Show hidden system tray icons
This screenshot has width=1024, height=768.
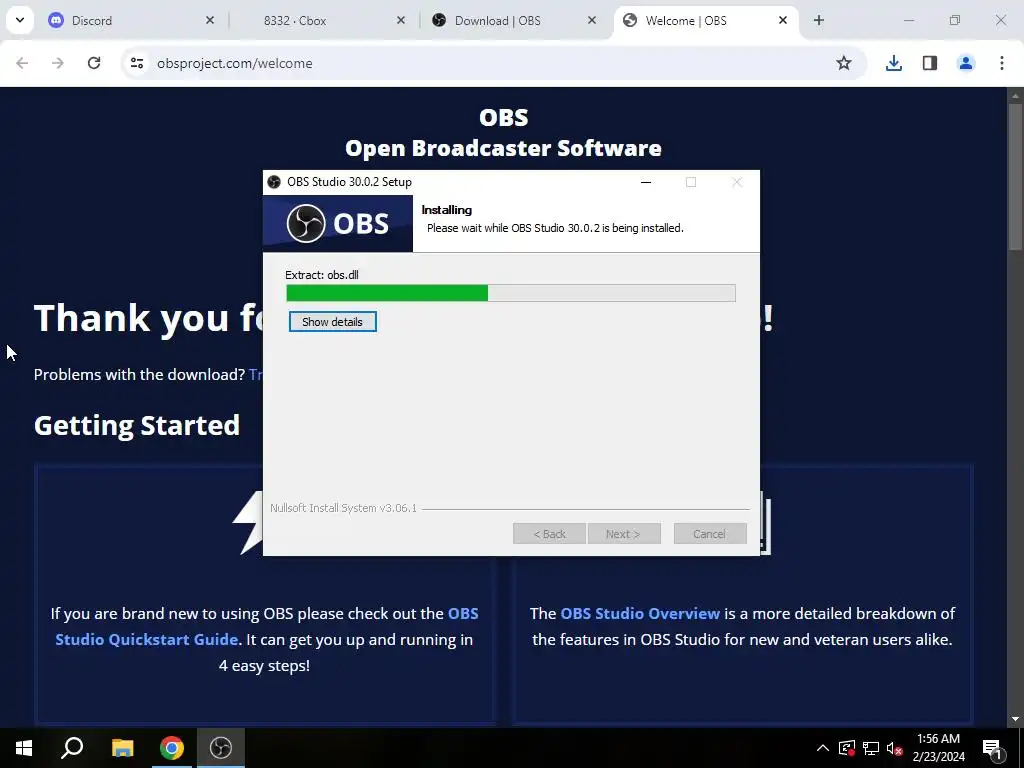(x=823, y=748)
